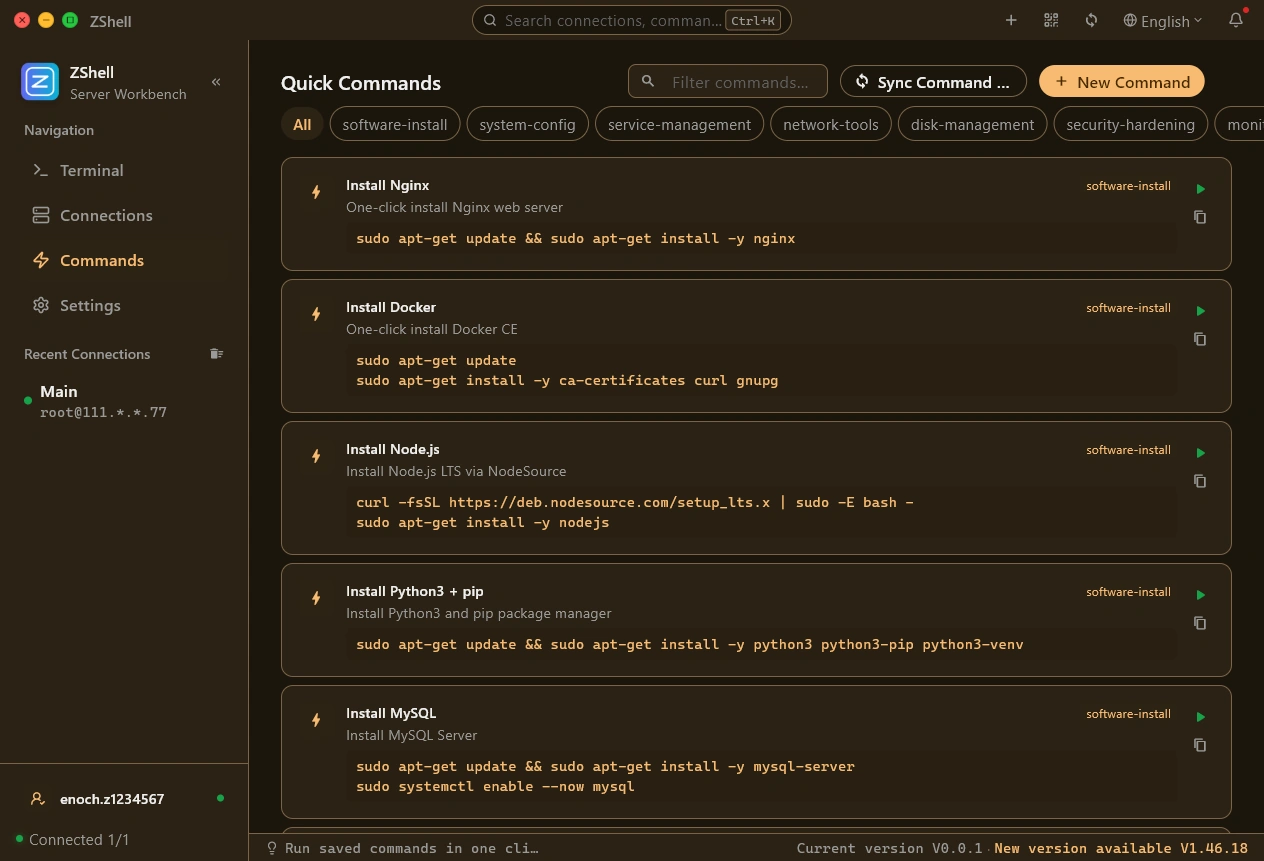Click the Install Nginx title
1264x861 pixels.
click(x=388, y=185)
